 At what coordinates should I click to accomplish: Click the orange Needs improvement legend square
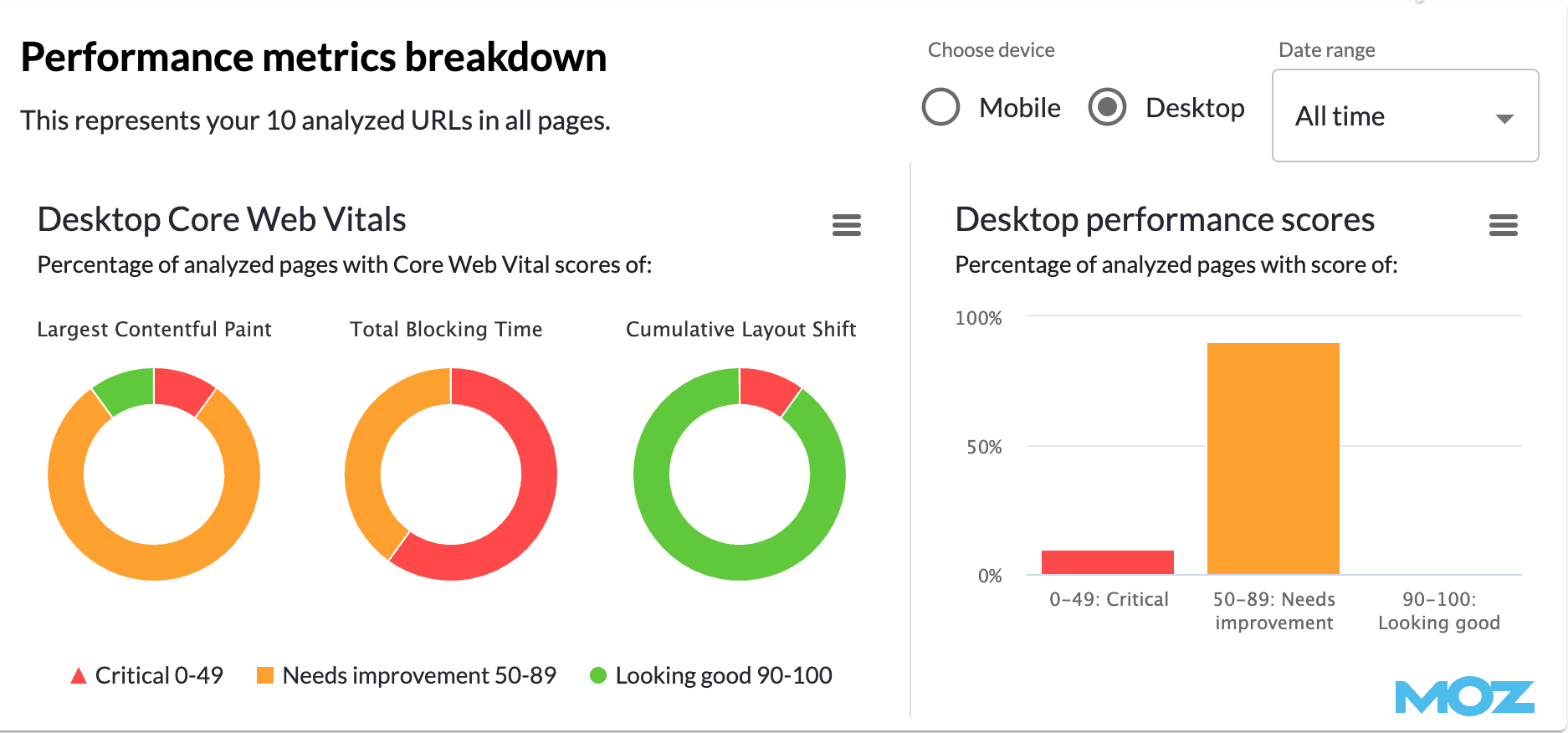tap(265, 675)
